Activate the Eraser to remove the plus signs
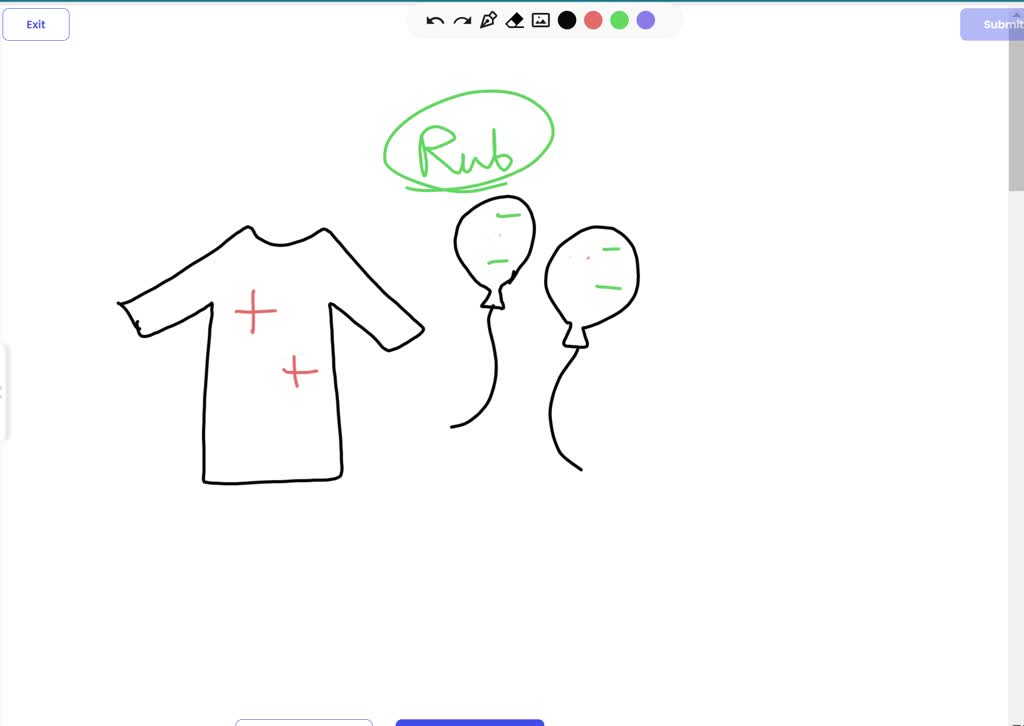Viewport: 1024px width, 726px height. [x=514, y=19]
